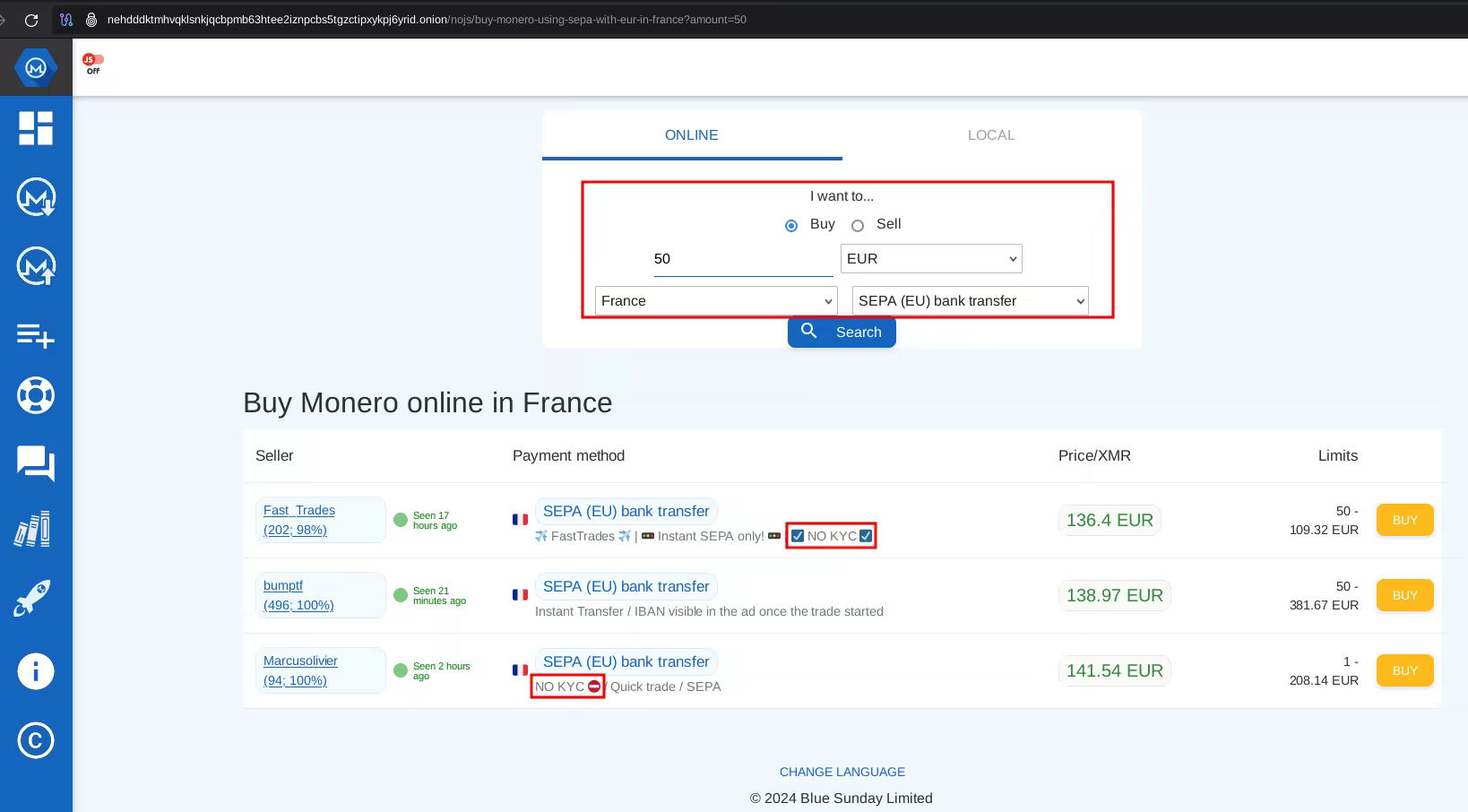Click the post-ad list-plus sidebar icon
Screen dimensions: 1468x812
[x=36, y=335]
